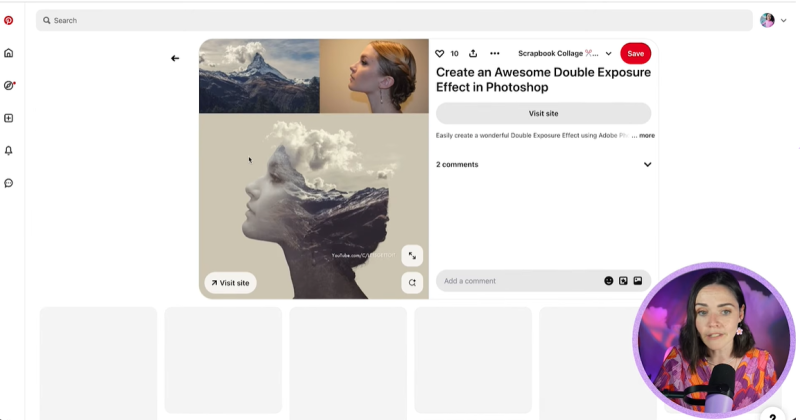Click the '2 comments' label
Screen dimensions: 800x420
[x=457, y=164]
